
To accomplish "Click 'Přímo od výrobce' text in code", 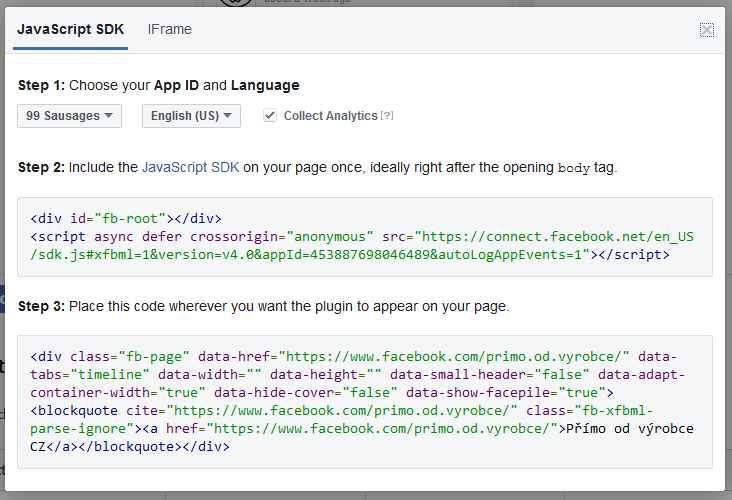I will pyautogui.click(x=630, y=429).
